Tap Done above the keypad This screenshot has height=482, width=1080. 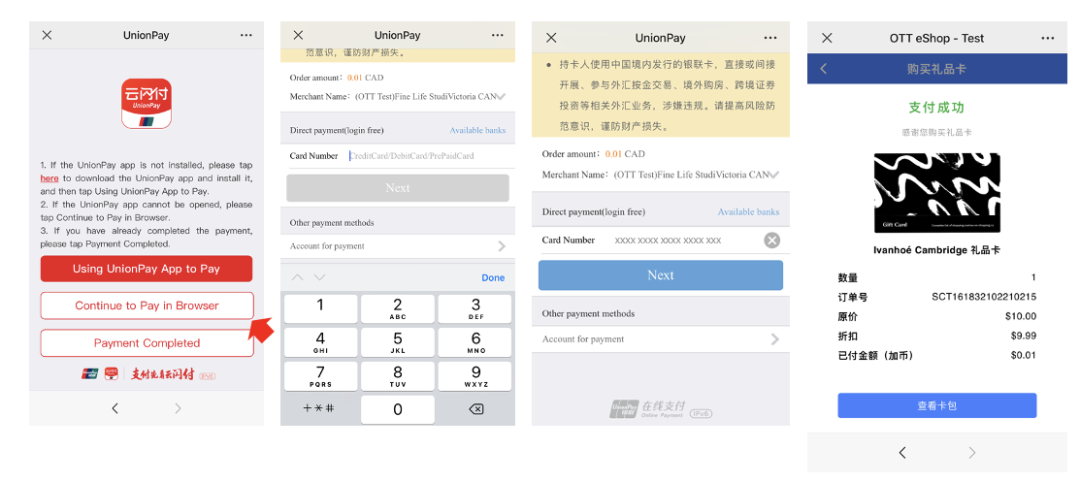click(493, 277)
